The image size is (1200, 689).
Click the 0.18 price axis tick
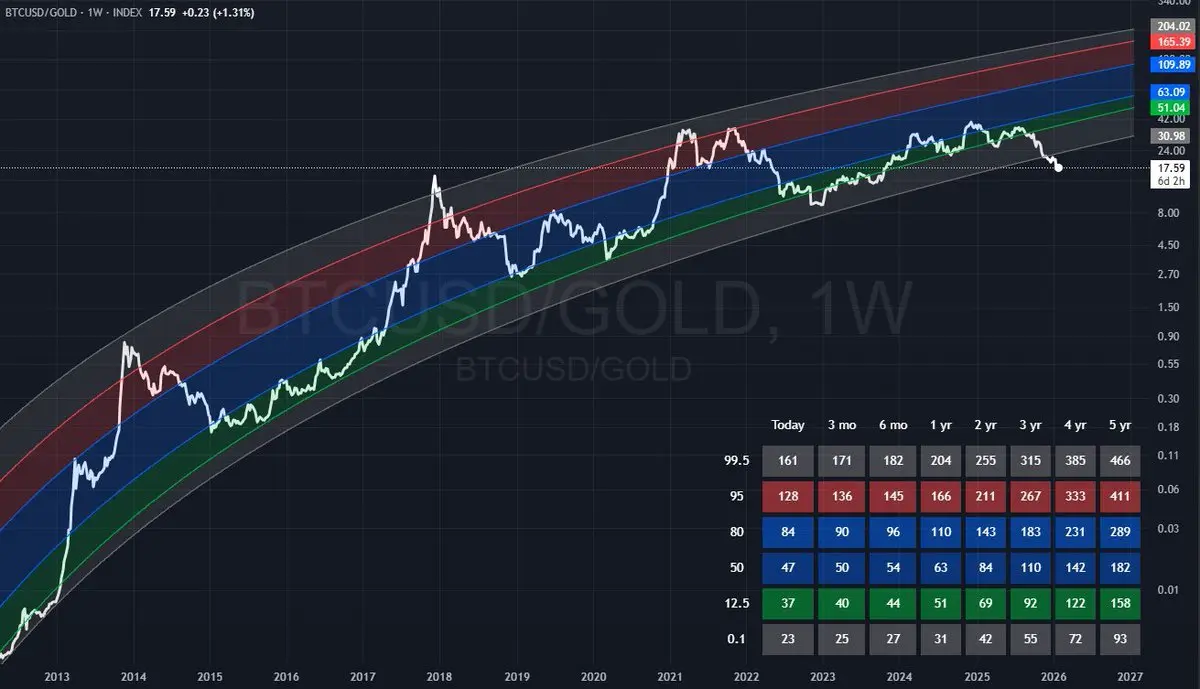(1169, 427)
